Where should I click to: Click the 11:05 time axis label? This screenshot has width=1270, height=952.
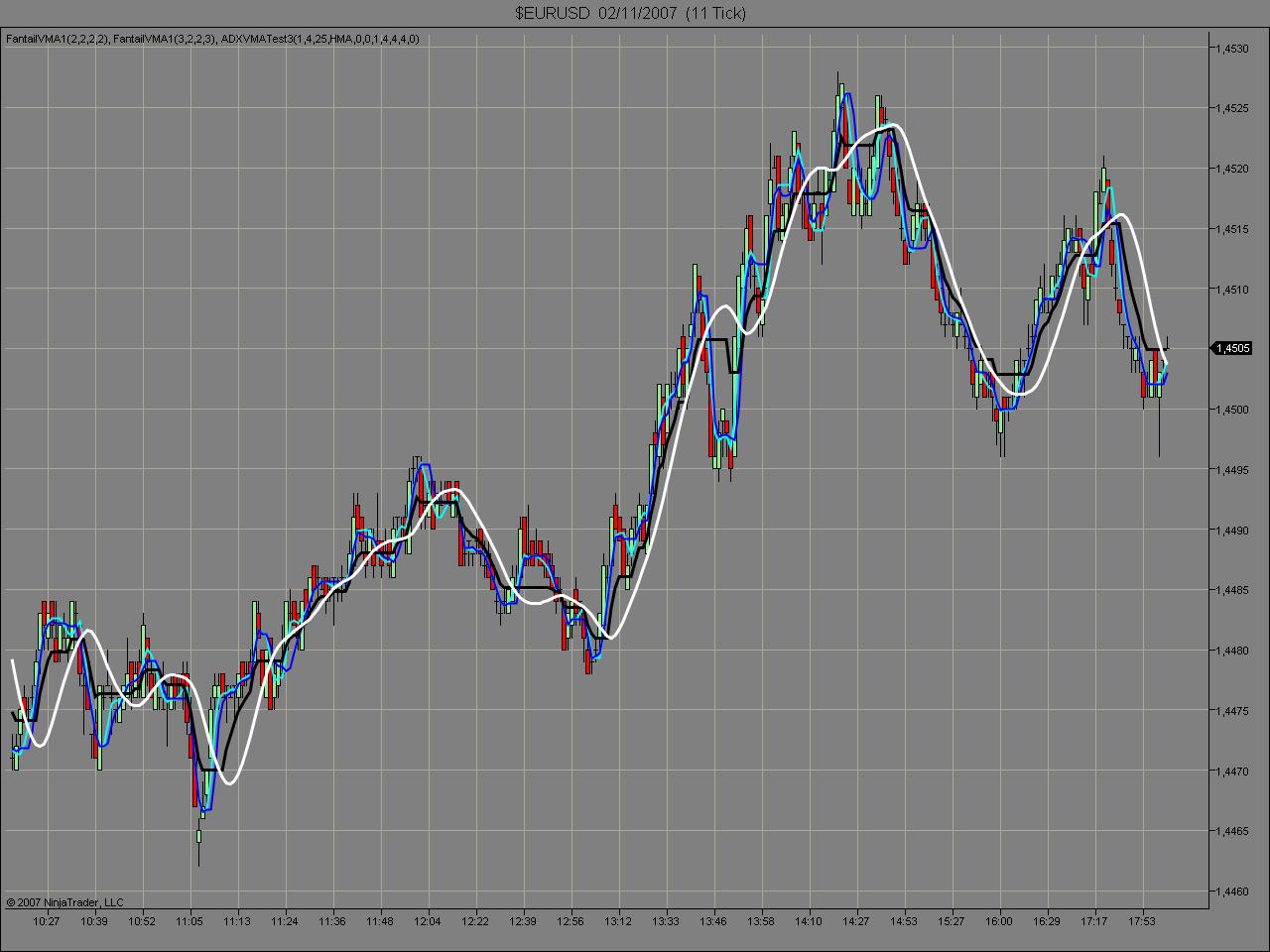click(190, 920)
